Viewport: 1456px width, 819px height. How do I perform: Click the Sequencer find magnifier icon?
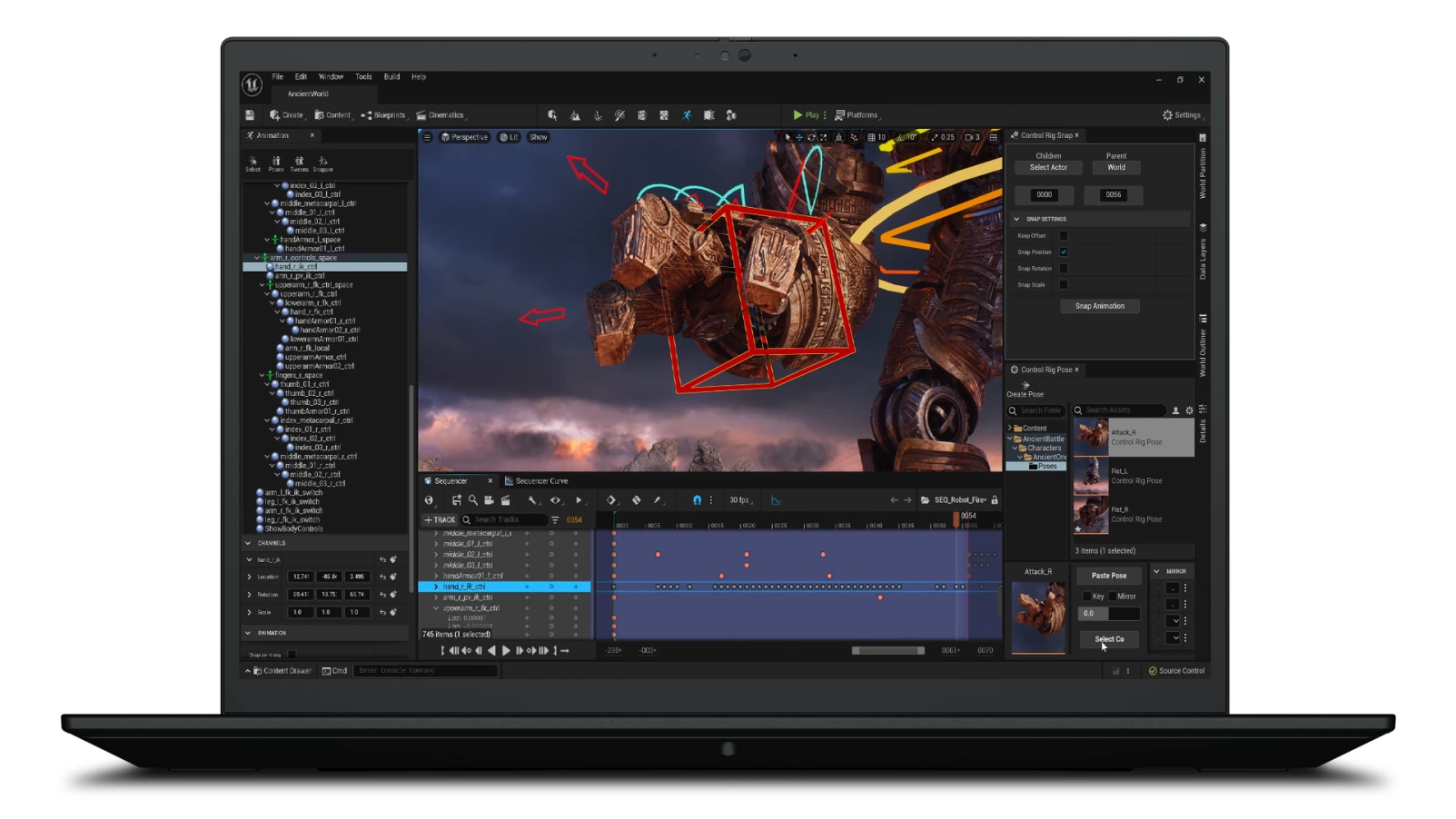pyautogui.click(x=472, y=500)
